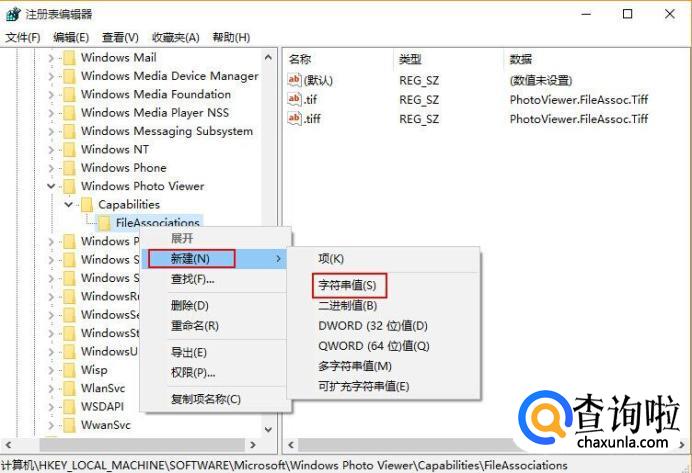Open the 编辑(E) menu

coord(71,38)
